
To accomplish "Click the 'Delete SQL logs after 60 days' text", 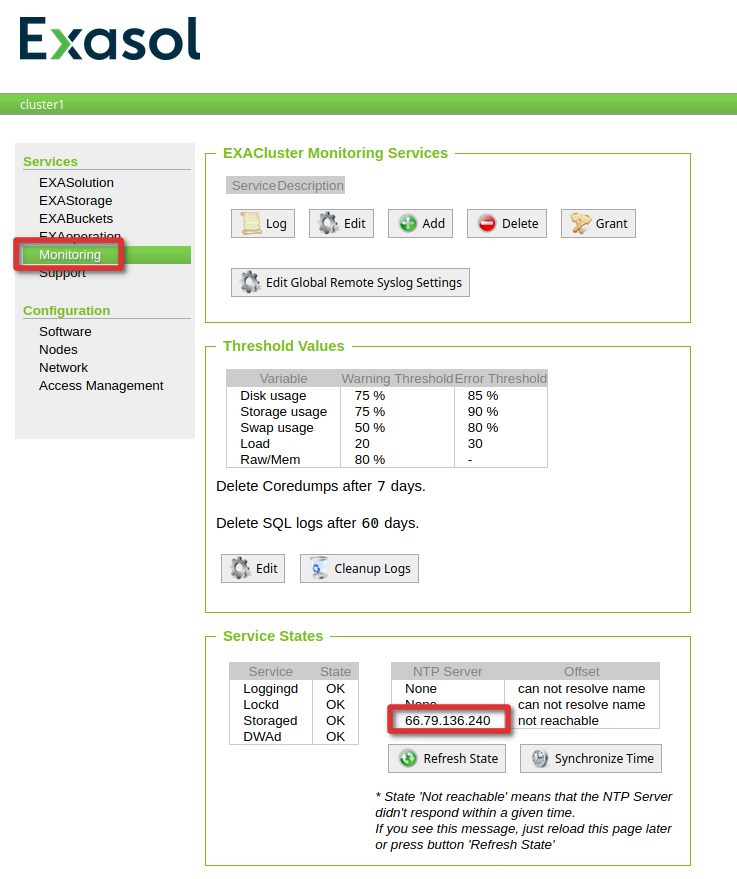I will pos(317,523).
